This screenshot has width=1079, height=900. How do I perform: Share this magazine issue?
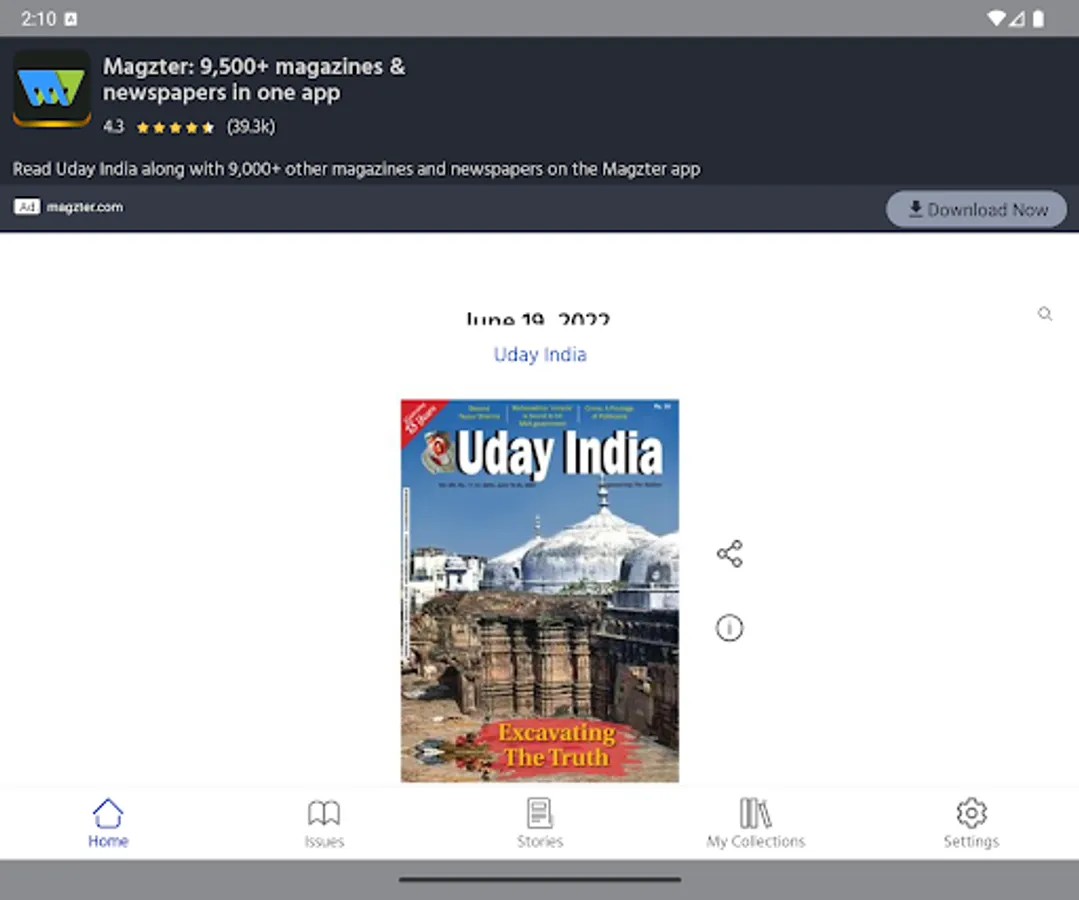pyautogui.click(x=729, y=553)
